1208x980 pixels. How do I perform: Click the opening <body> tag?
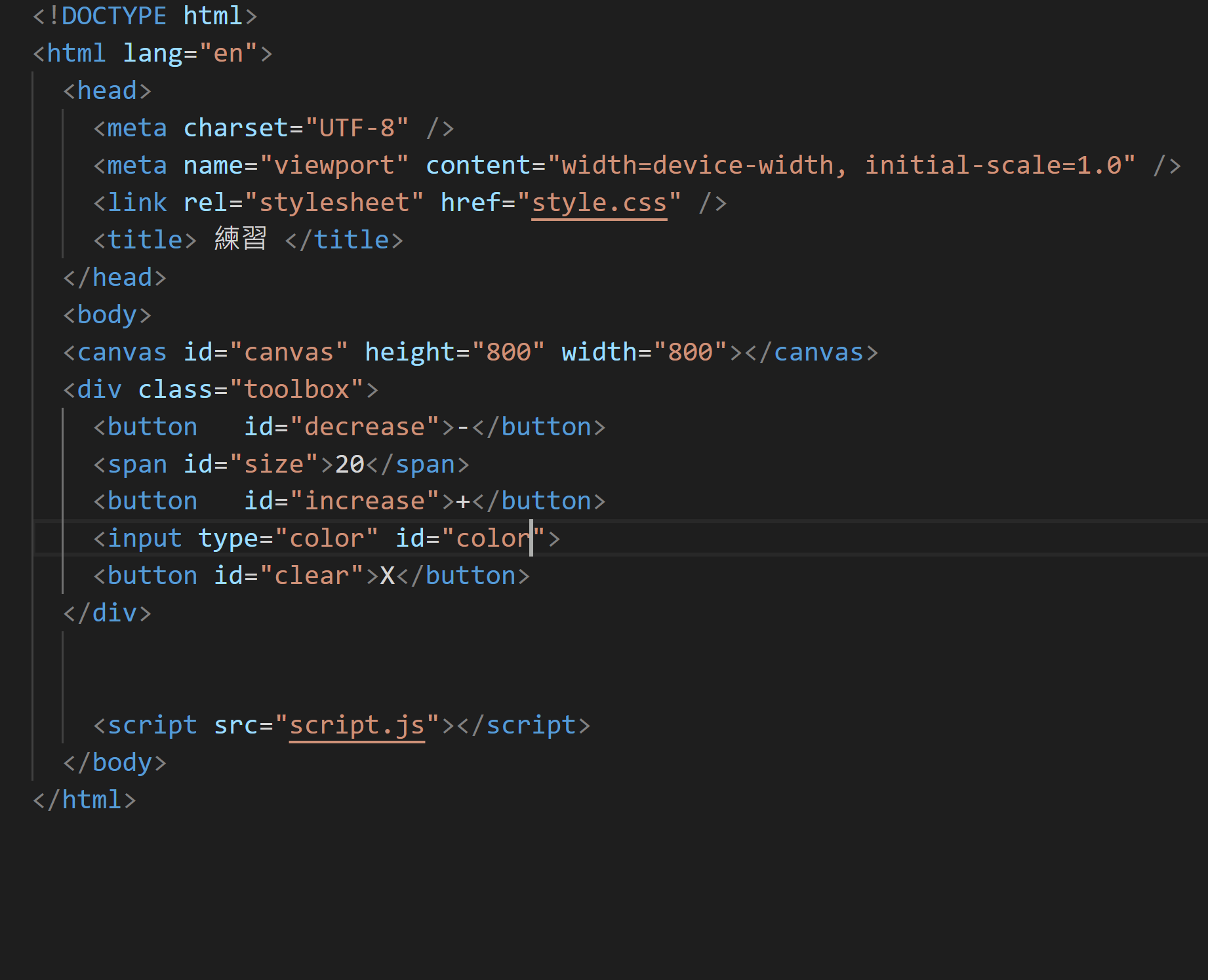107,315
